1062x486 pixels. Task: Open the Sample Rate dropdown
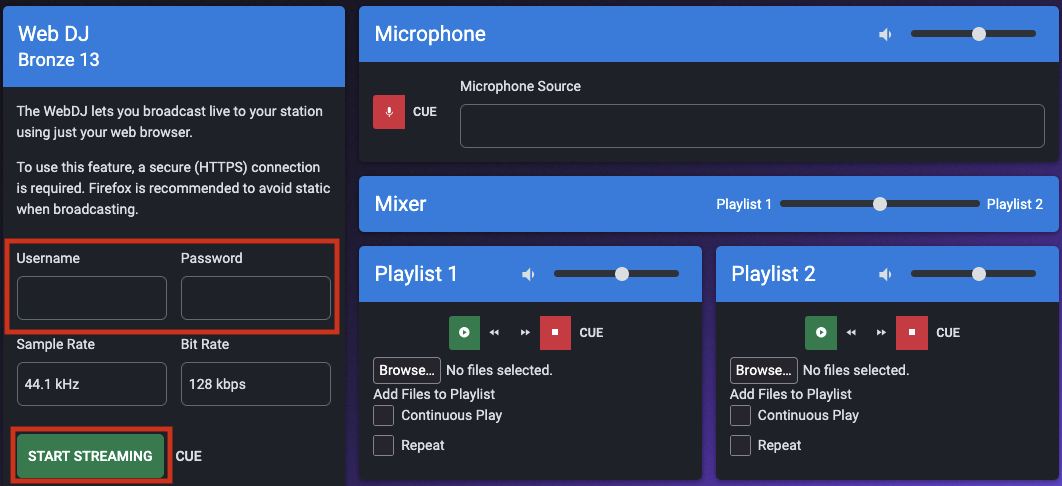click(91, 384)
